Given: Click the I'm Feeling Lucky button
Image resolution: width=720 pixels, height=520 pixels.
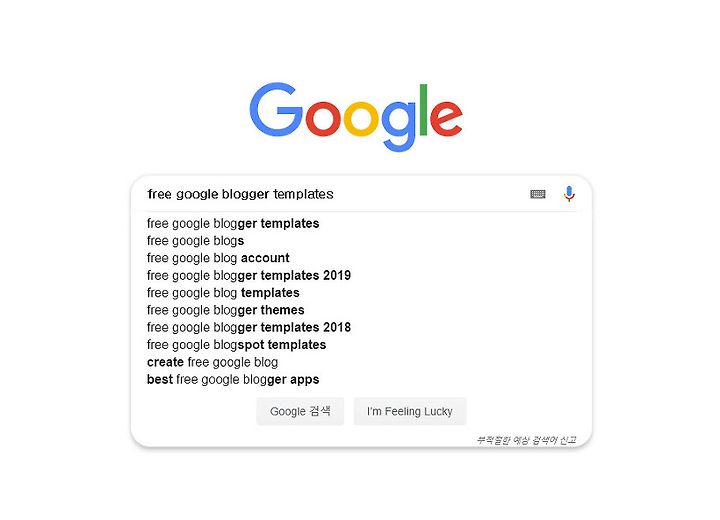Looking at the screenshot, I should [x=410, y=411].
